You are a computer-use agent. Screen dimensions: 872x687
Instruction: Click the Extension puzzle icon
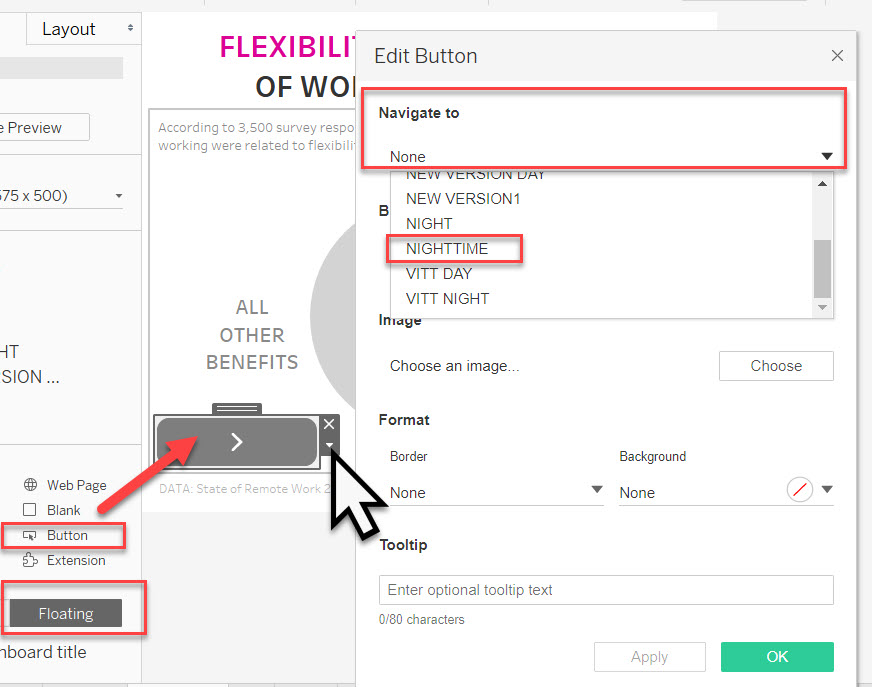click(x=29, y=560)
